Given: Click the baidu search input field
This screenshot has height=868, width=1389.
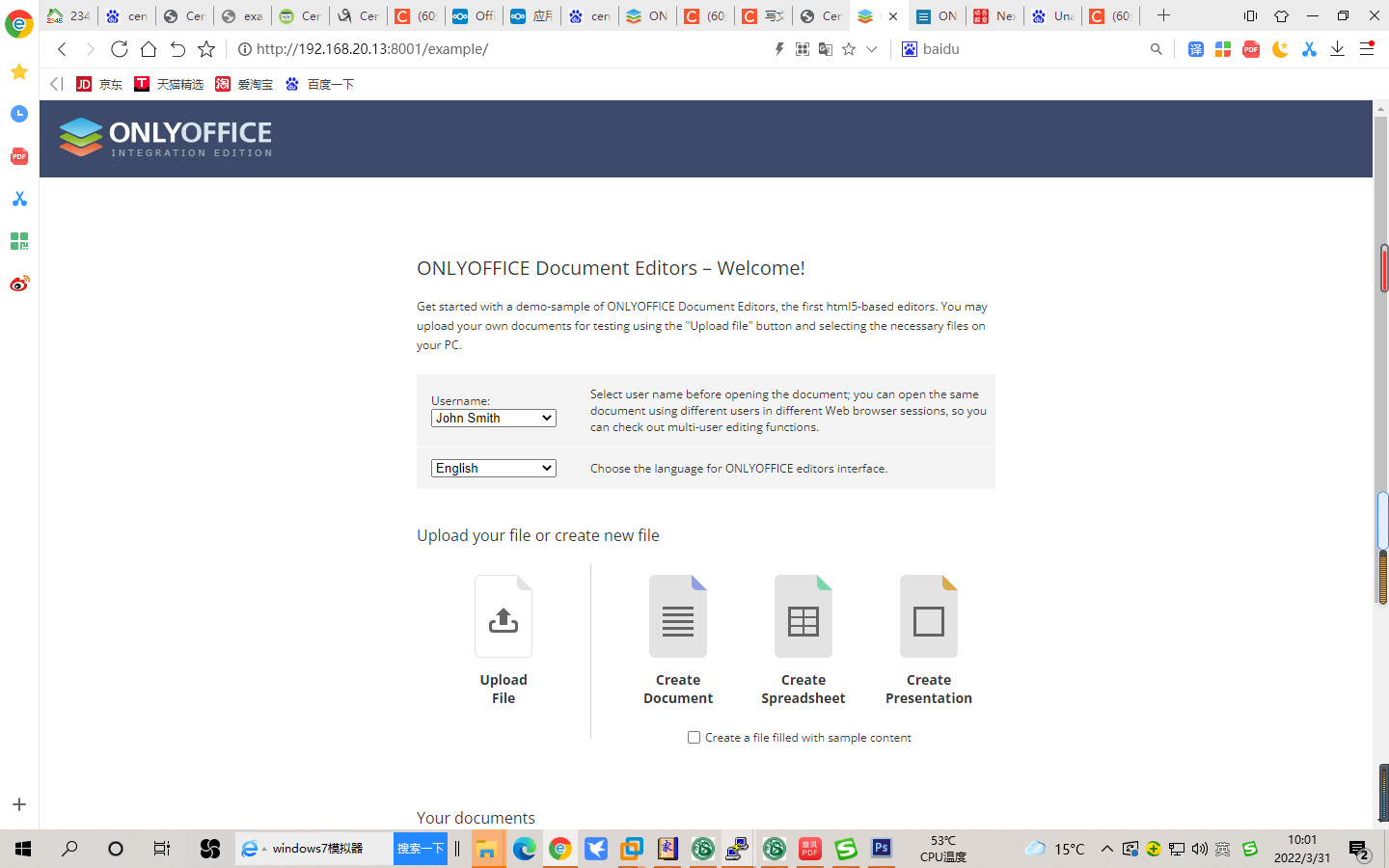Looking at the screenshot, I should point(1032,49).
